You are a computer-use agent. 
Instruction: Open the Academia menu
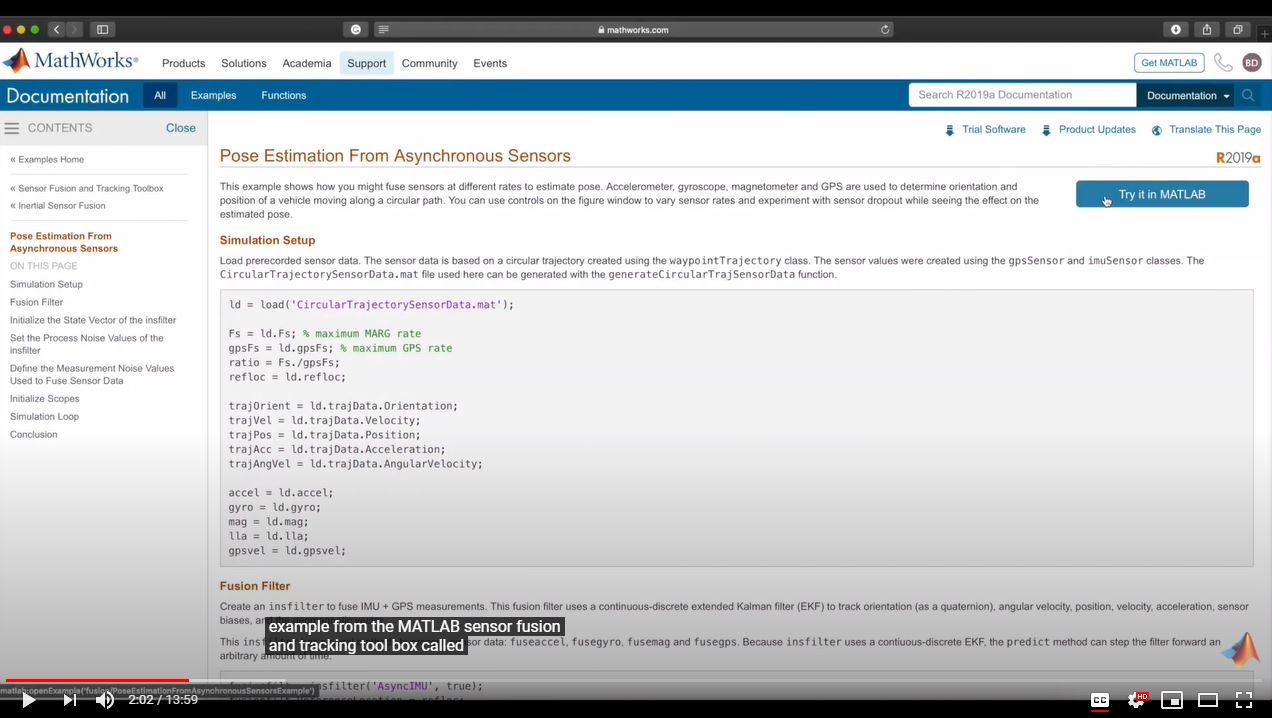307,63
